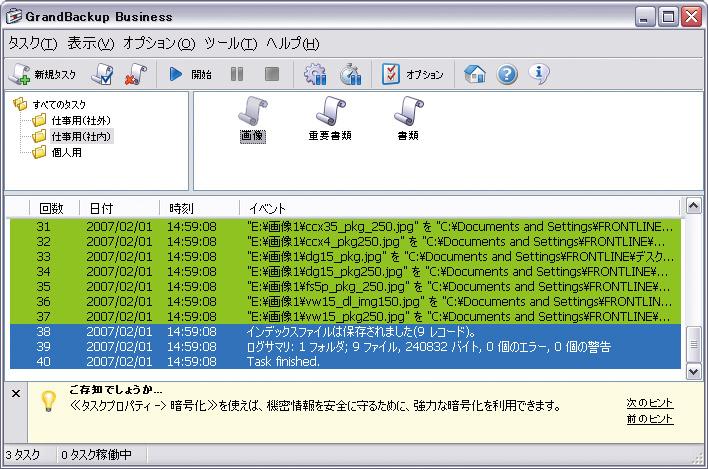Start the backup with the blue play button
The image size is (708, 469).
click(176, 74)
